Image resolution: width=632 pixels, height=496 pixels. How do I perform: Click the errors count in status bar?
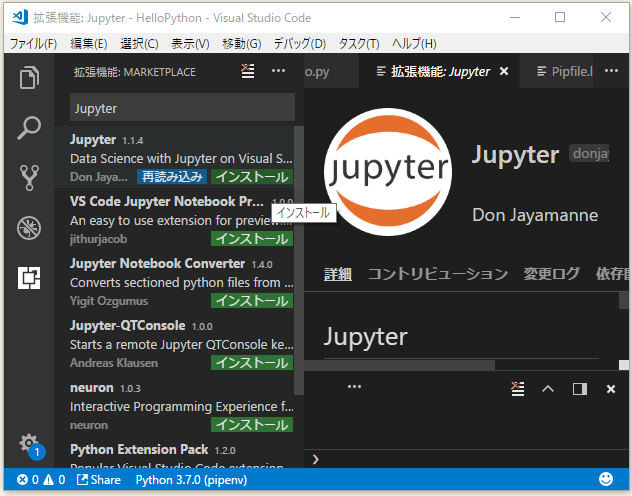pyautogui.click(x=28, y=480)
